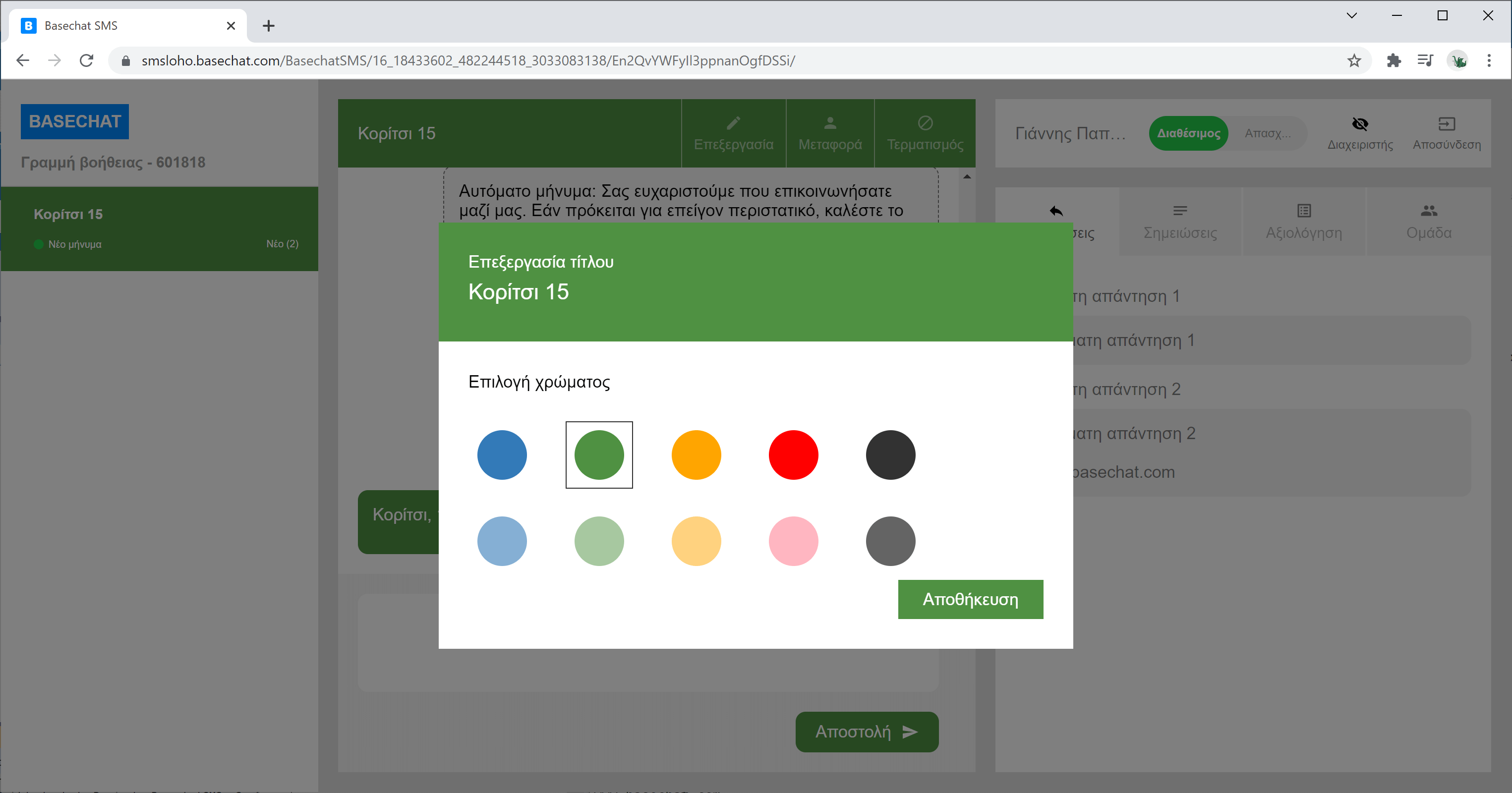Open the Σημειώσεις tab

pos(1180,222)
